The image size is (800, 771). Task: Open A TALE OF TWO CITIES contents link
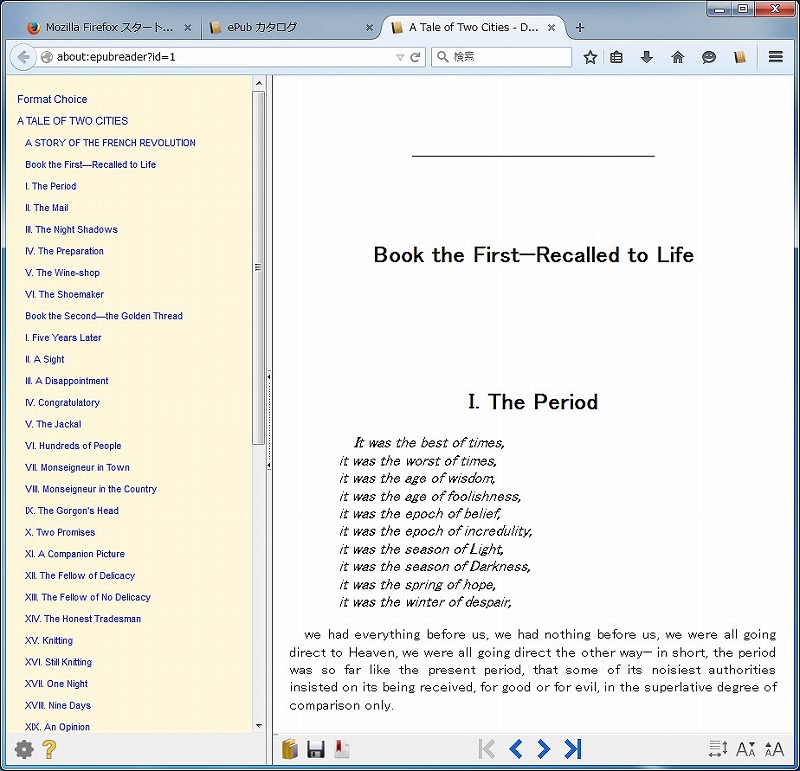coord(72,121)
